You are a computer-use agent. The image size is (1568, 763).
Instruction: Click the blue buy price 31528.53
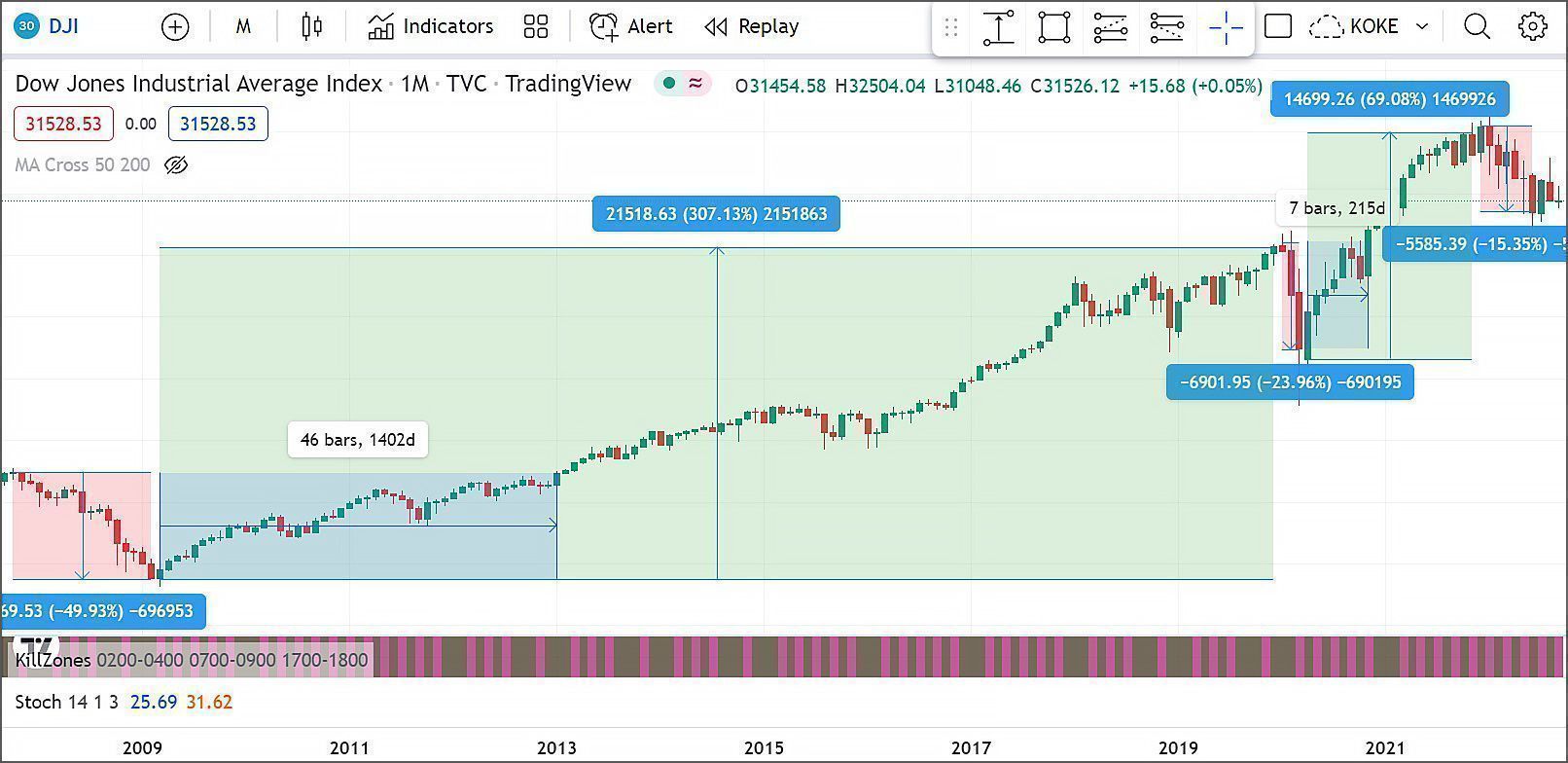pyautogui.click(x=218, y=124)
